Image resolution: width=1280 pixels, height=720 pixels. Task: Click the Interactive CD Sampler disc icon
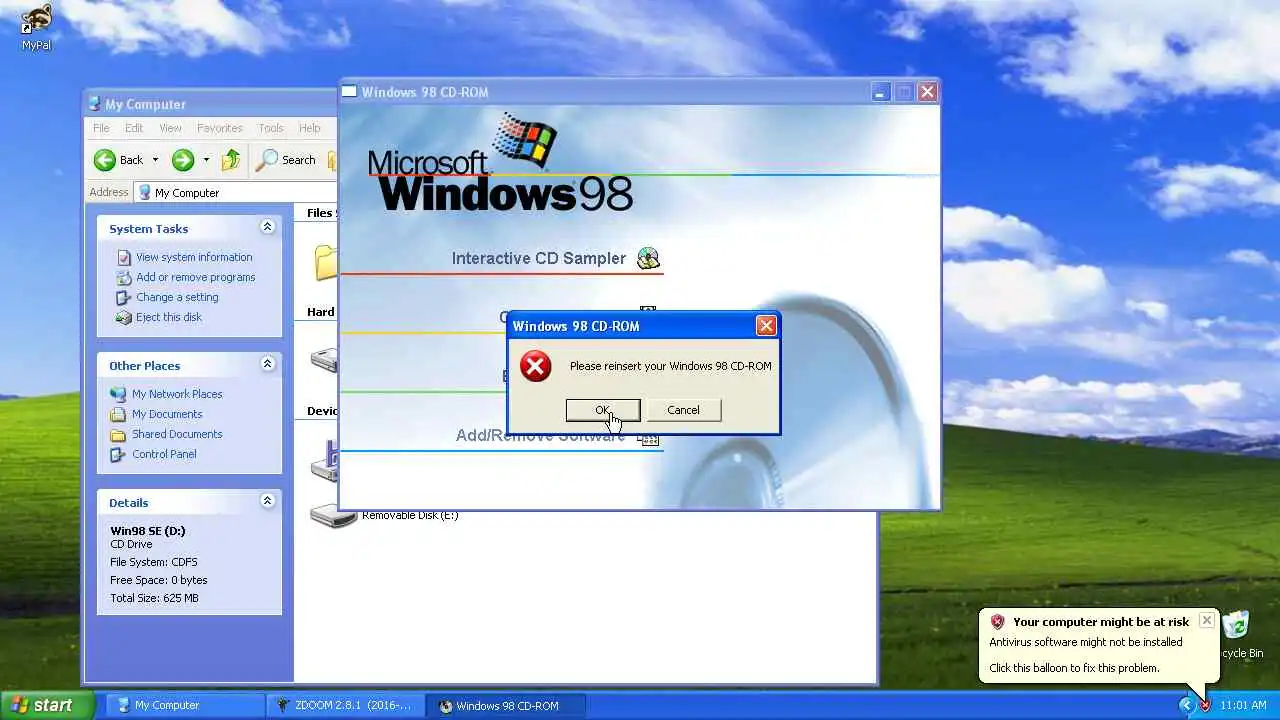tap(648, 258)
